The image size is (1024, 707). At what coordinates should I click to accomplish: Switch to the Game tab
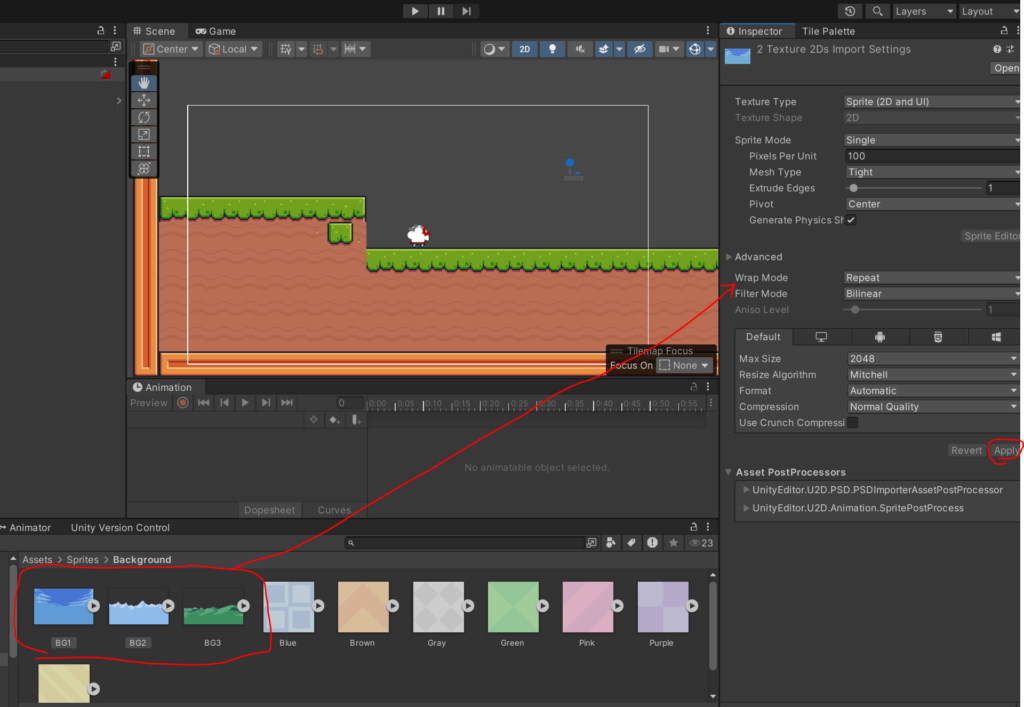[215, 31]
